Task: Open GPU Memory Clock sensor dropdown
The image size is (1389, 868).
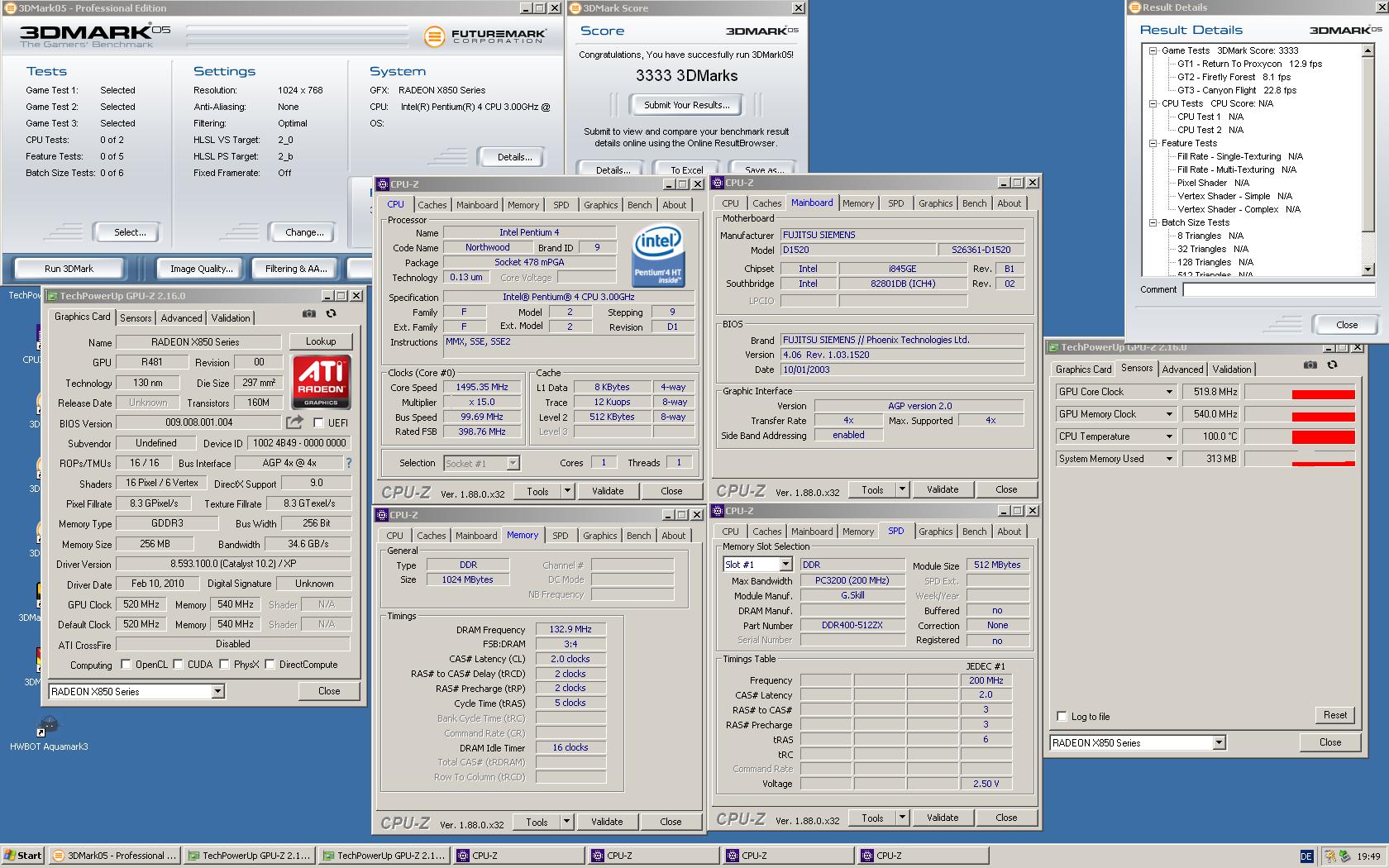Action: 1169,414
